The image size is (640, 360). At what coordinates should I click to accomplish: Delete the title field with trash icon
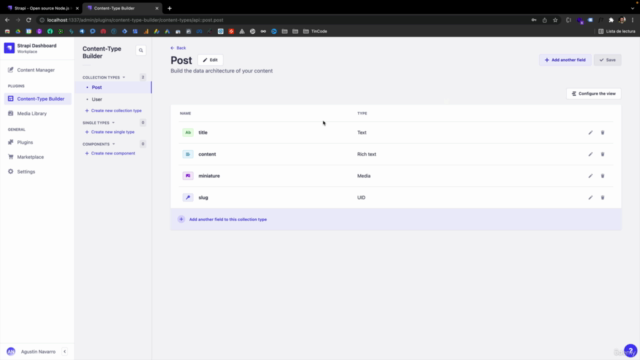tap(602, 133)
